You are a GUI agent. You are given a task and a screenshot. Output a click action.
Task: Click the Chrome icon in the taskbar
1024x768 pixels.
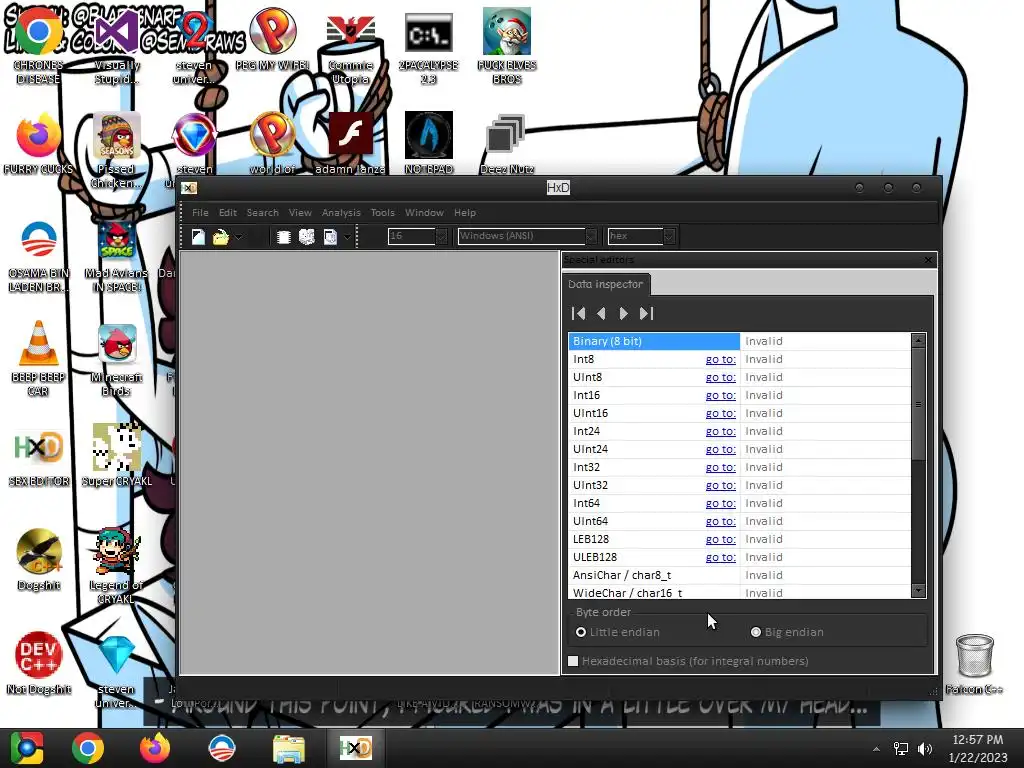88,748
